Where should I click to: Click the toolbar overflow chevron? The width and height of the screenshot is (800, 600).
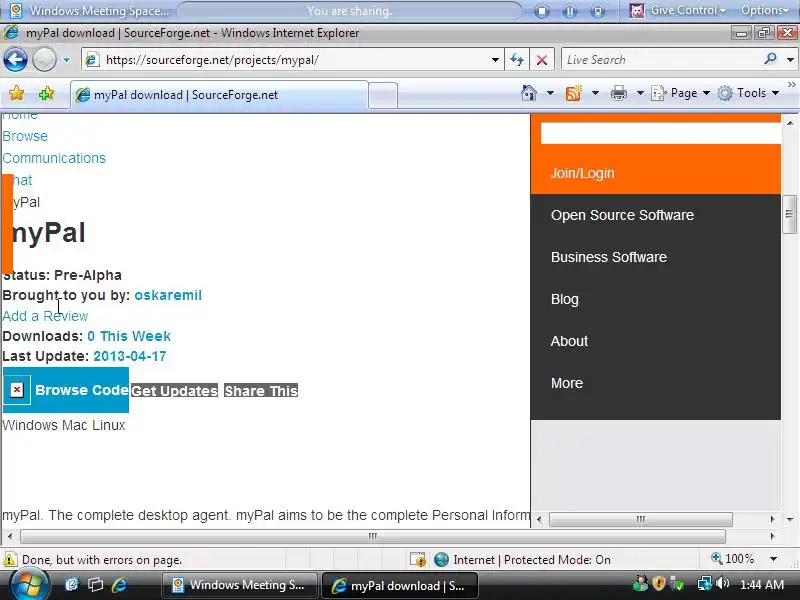(791, 84)
